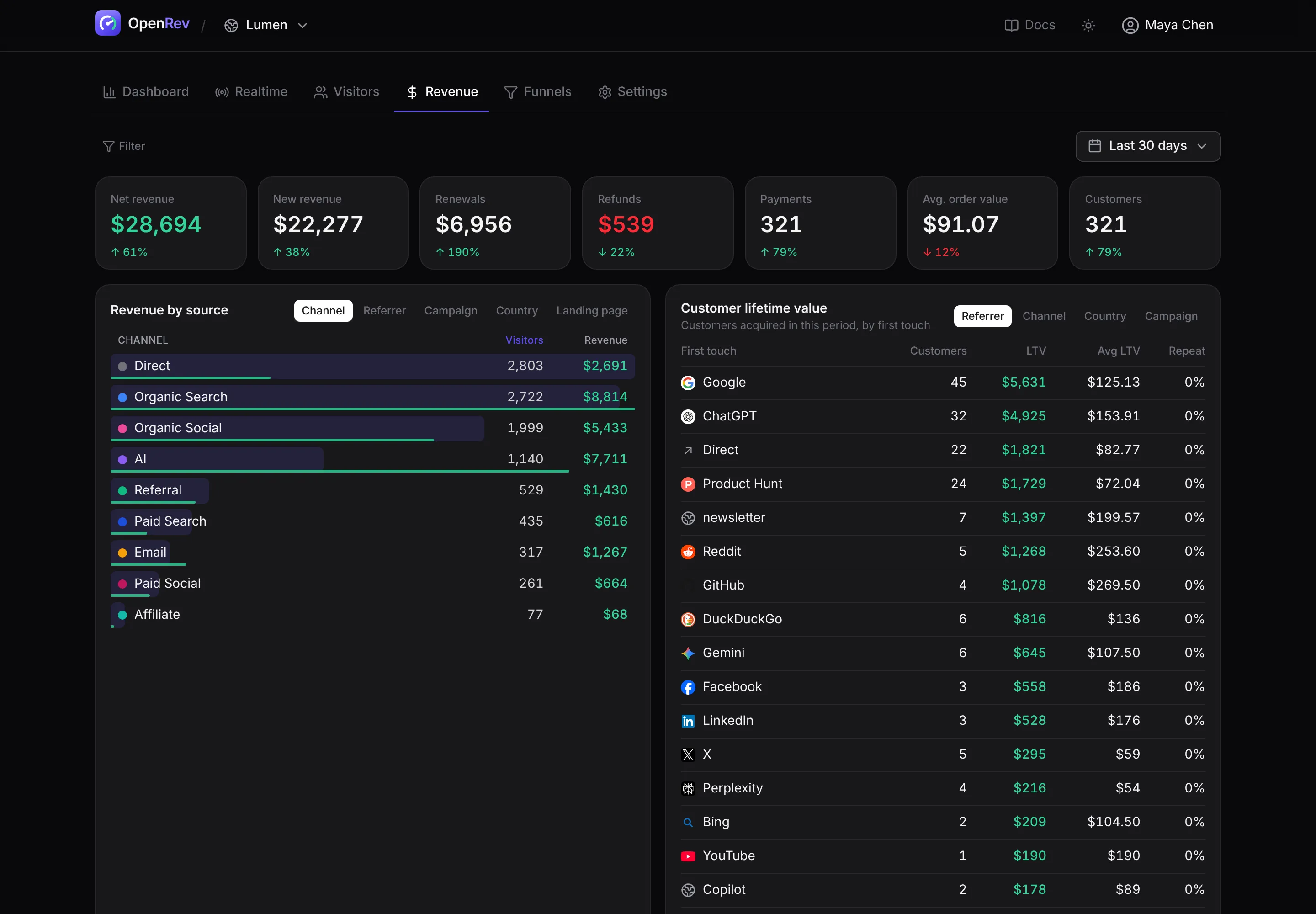
Task: Click the Product Hunt logo icon
Action: (688, 484)
